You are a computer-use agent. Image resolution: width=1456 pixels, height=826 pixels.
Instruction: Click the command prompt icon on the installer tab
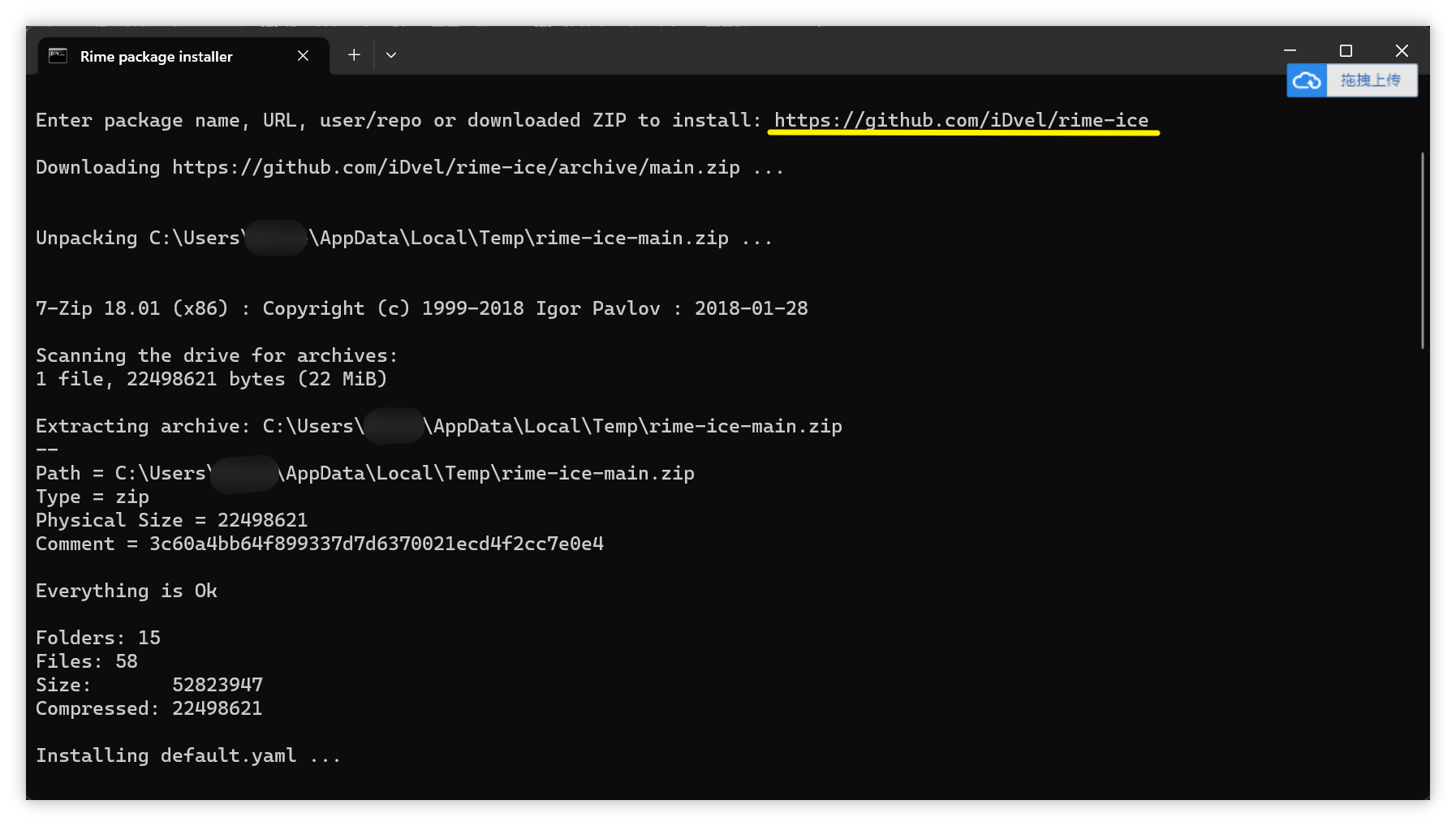57,55
